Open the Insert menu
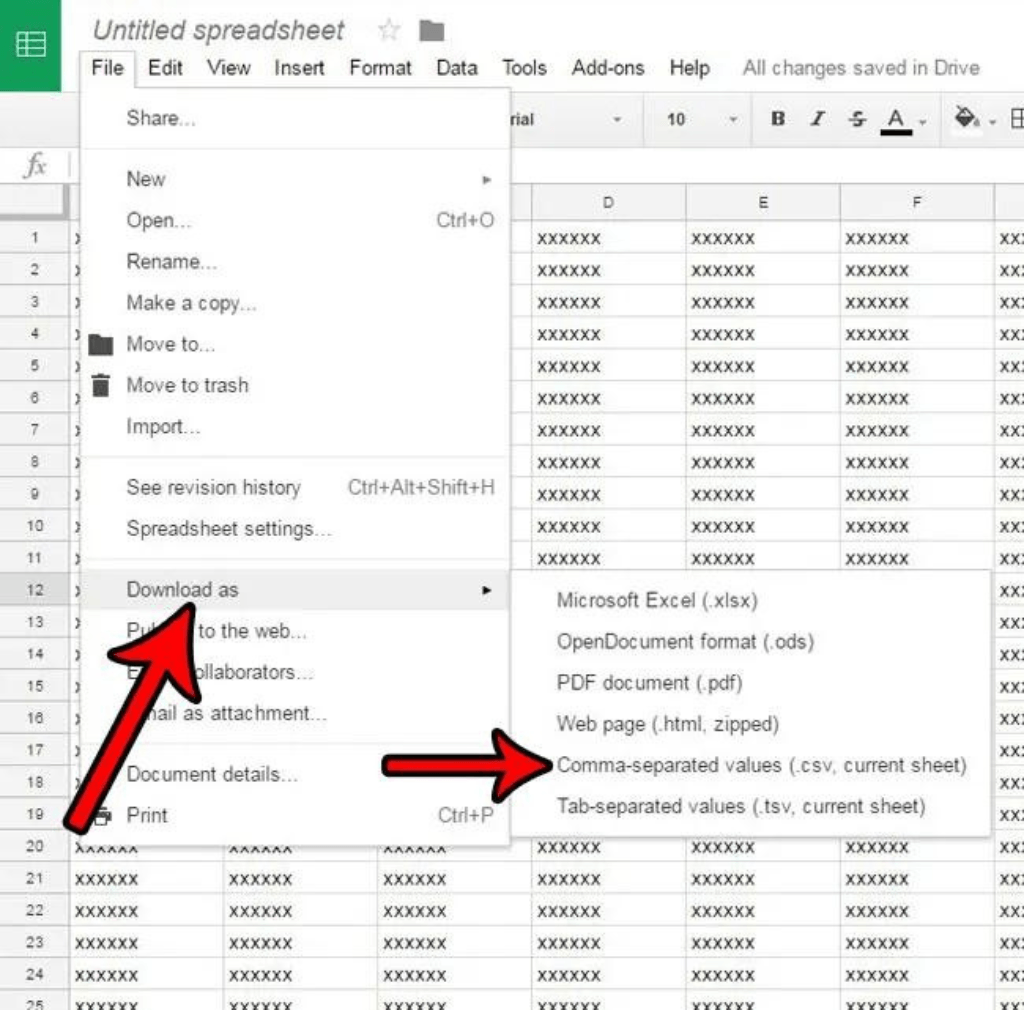Screen dimensions: 1024x1010 299,68
